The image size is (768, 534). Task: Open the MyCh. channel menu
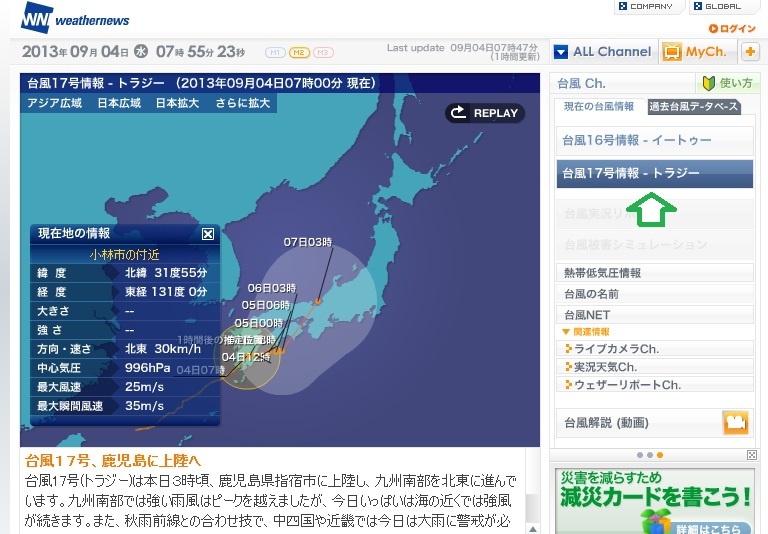point(696,52)
